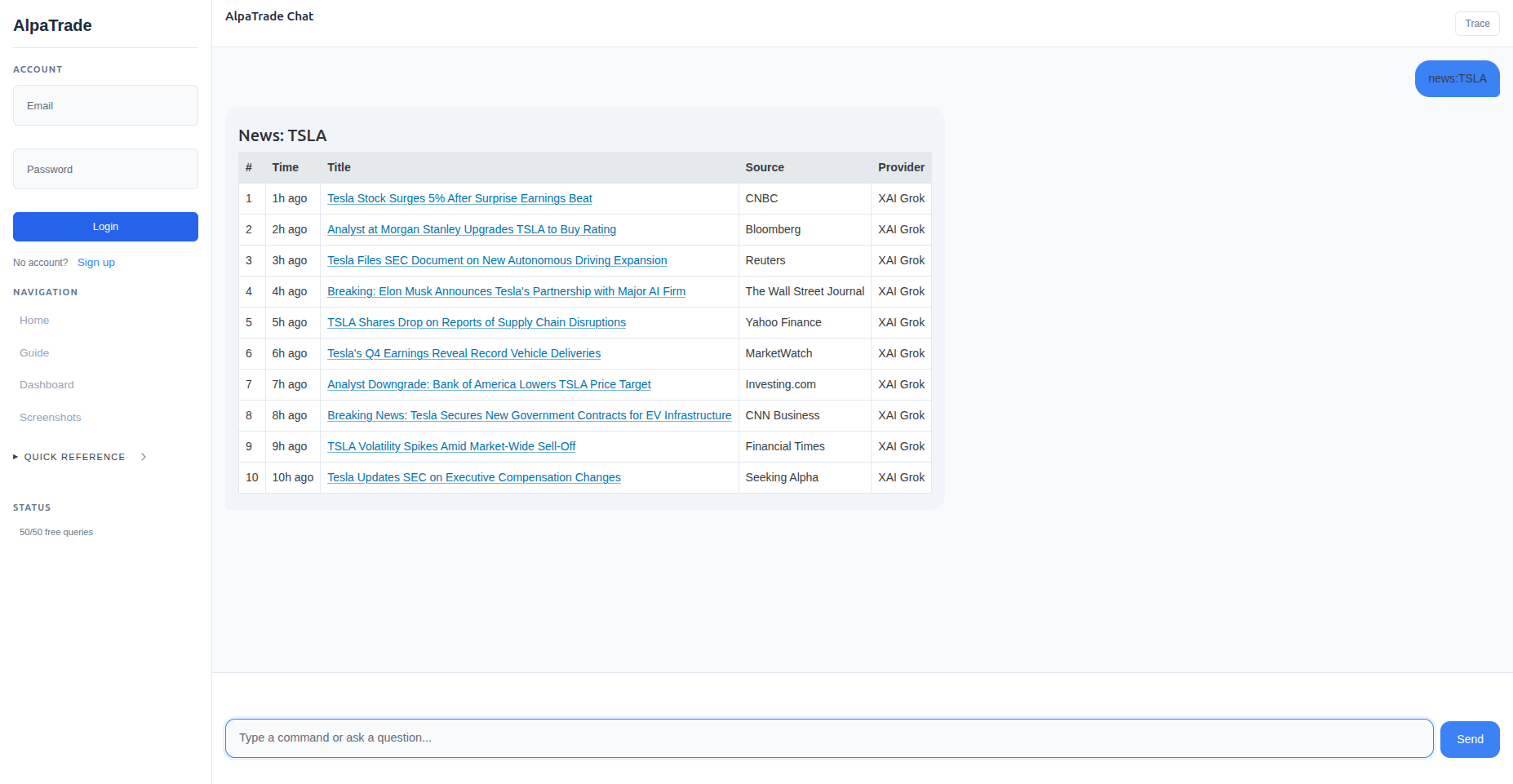
Task: Click the Seeking Alpha source cell
Action: [805, 477]
